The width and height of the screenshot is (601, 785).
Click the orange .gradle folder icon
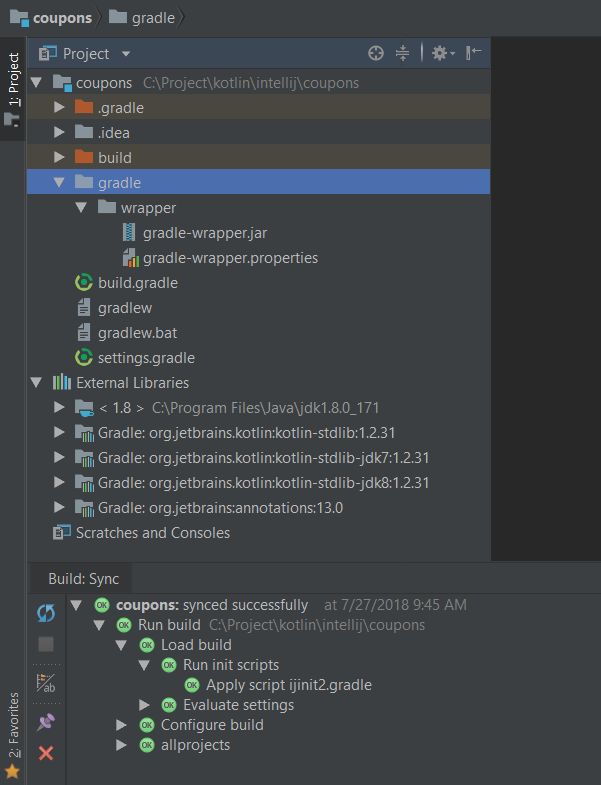pyautogui.click(x=84, y=107)
